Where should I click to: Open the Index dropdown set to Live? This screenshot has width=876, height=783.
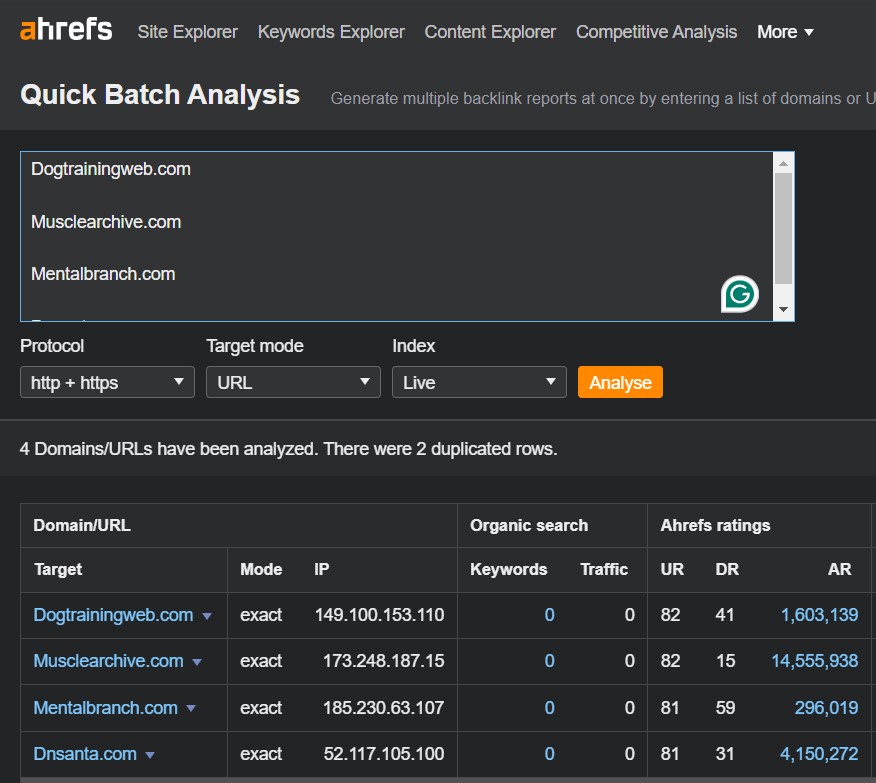click(479, 382)
